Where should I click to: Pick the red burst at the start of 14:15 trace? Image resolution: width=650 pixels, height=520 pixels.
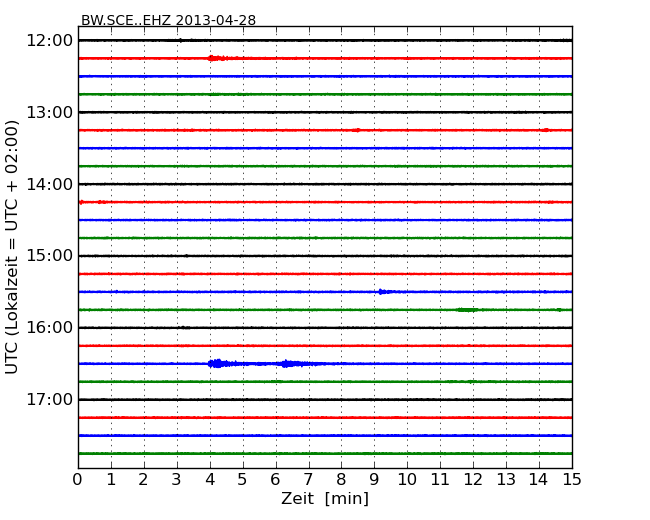pyautogui.click(x=82, y=202)
